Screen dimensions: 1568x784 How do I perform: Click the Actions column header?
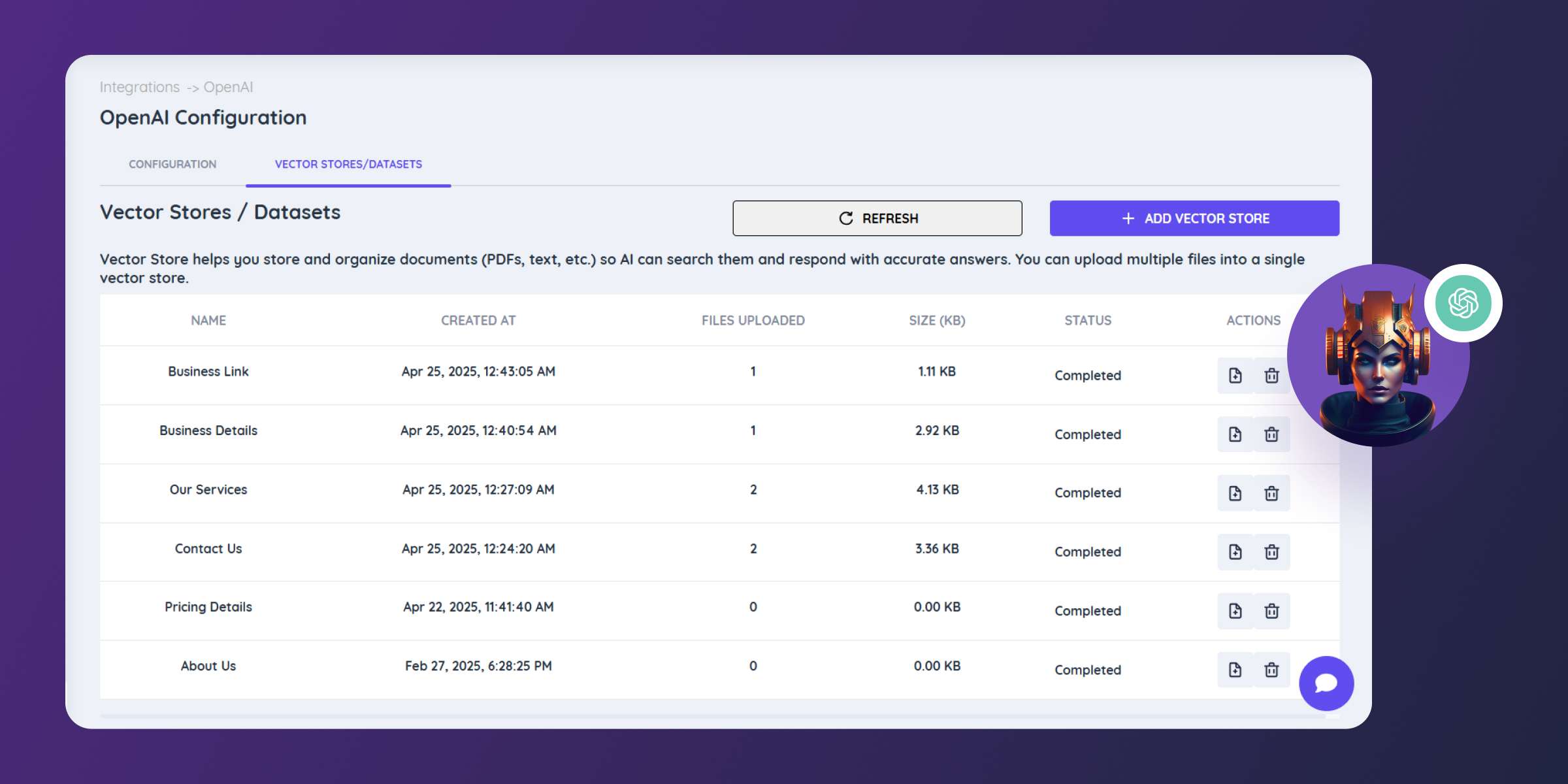coord(1253,320)
